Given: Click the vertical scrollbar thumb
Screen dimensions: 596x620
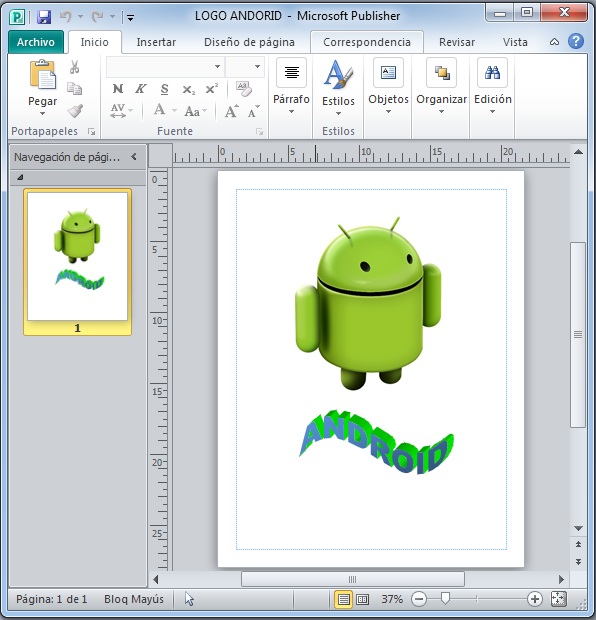Looking at the screenshot, I should (x=578, y=335).
